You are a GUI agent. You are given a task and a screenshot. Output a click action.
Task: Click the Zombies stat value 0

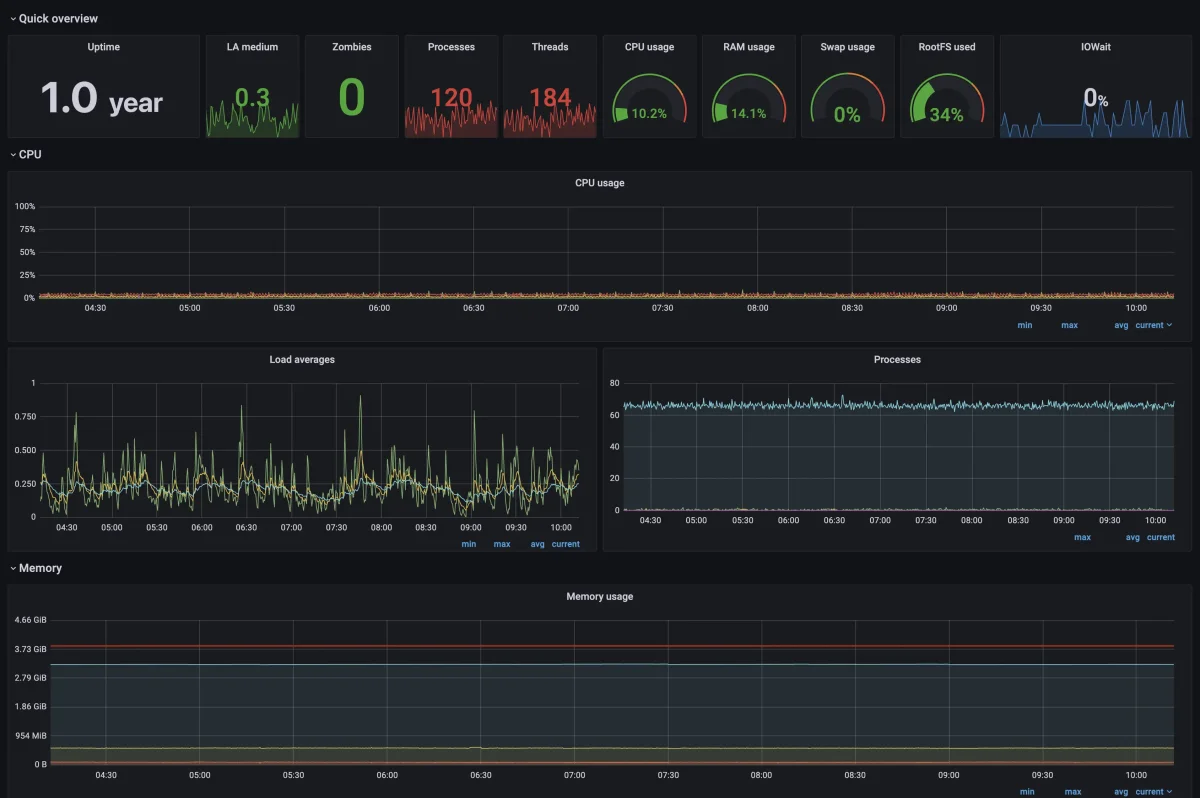pyautogui.click(x=351, y=98)
